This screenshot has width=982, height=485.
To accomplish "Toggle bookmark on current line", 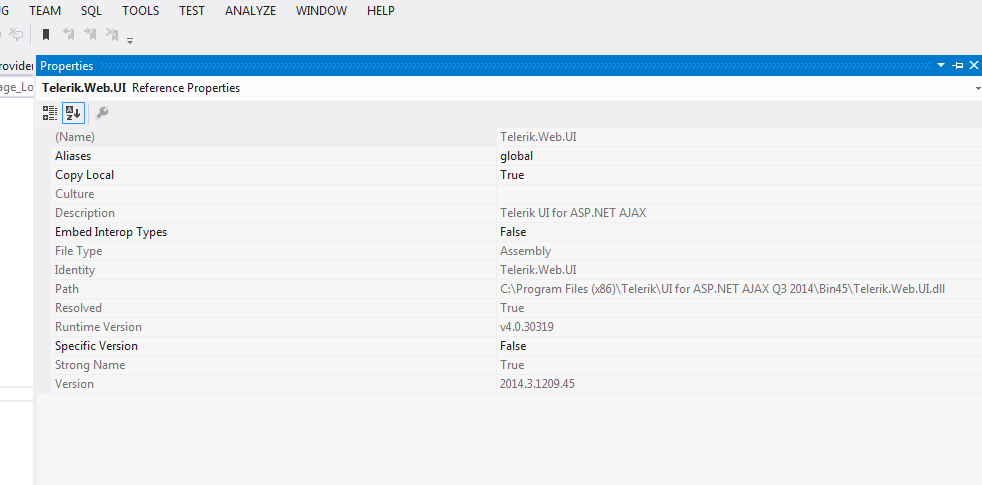I will (x=46, y=35).
